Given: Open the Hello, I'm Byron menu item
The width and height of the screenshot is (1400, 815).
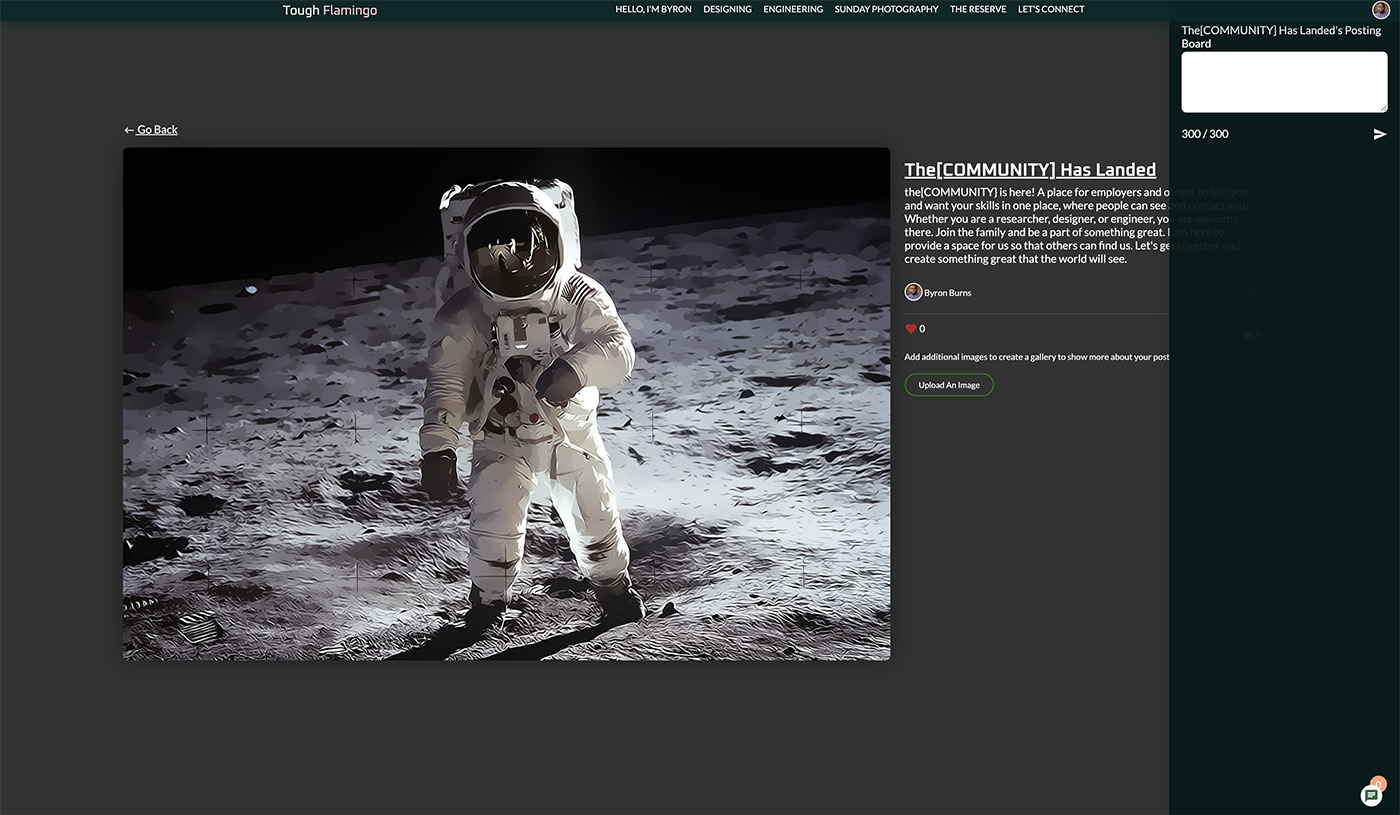Looking at the screenshot, I should click(653, 10).
